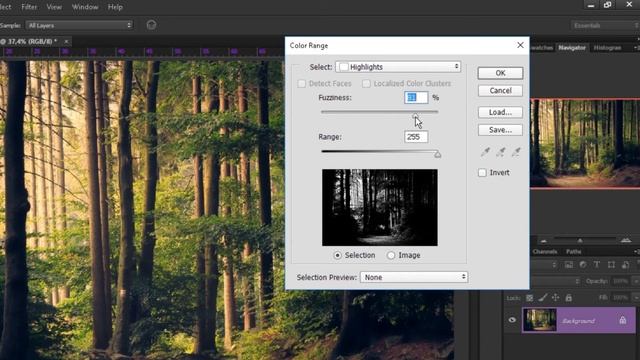Click the round icon beside Sample dropdown
Screen dimensions: 640x360
coord(151,25)
